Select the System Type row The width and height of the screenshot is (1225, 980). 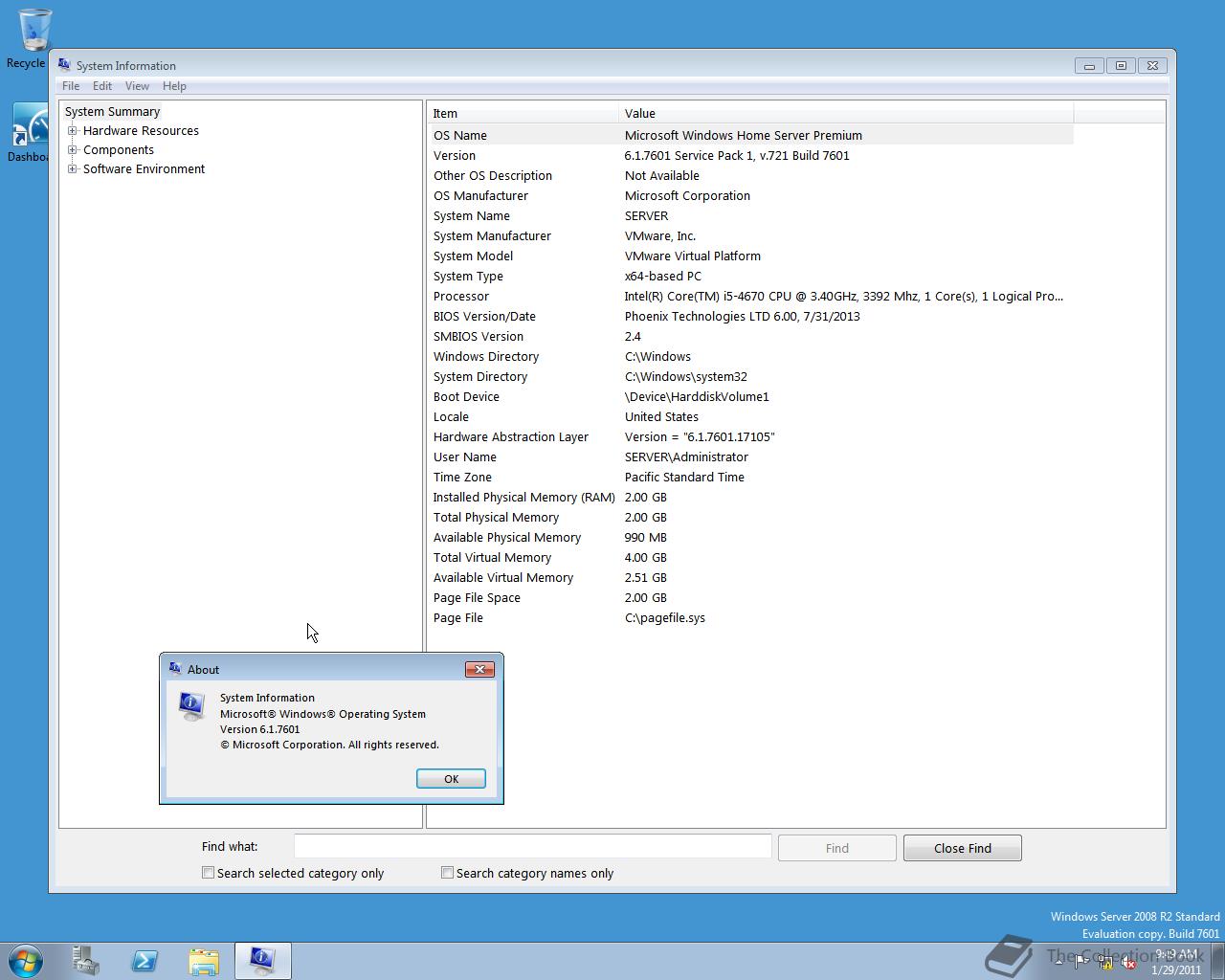(750, 276)
